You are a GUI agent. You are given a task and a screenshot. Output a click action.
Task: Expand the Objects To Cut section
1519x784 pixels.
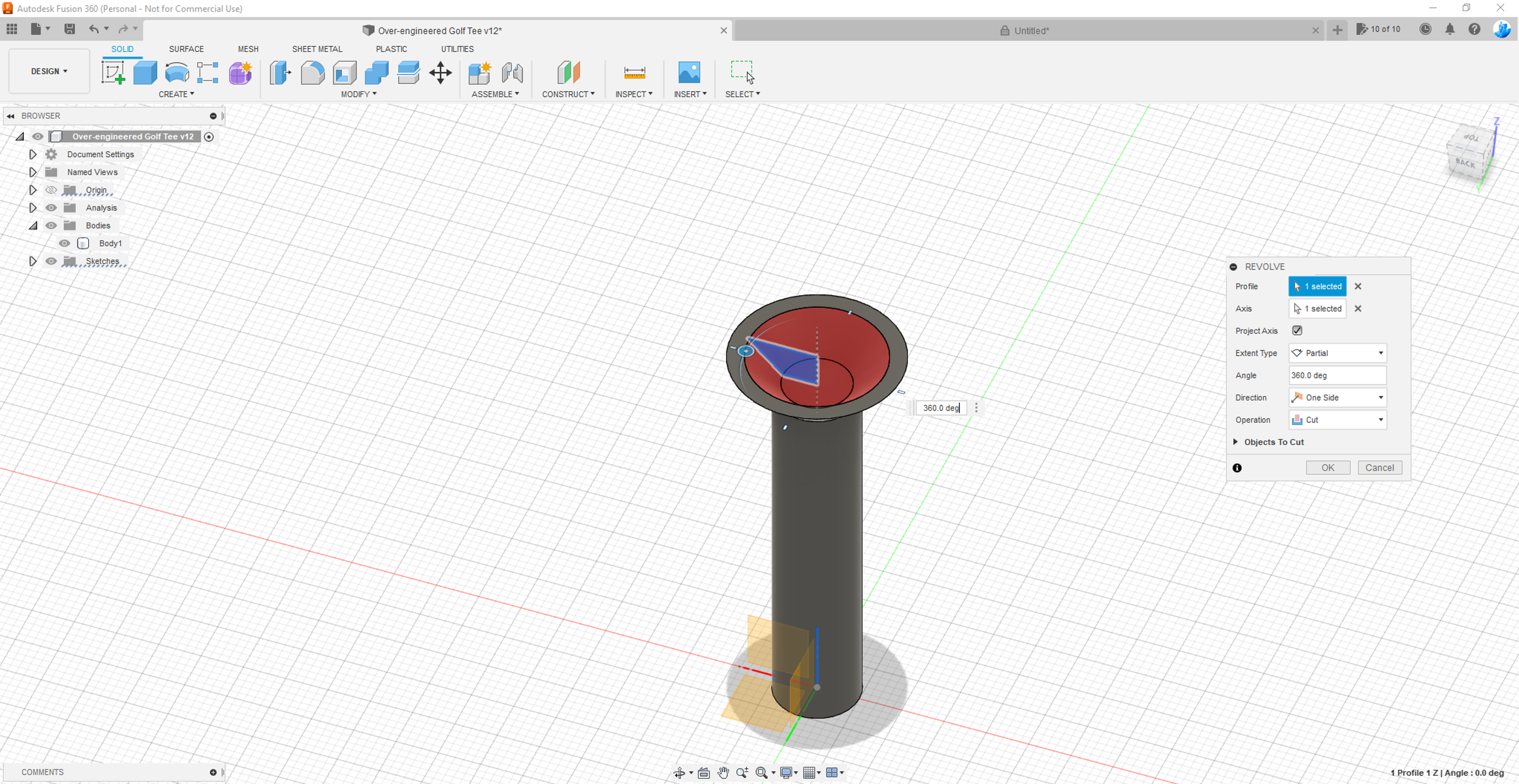point(1235,442)
